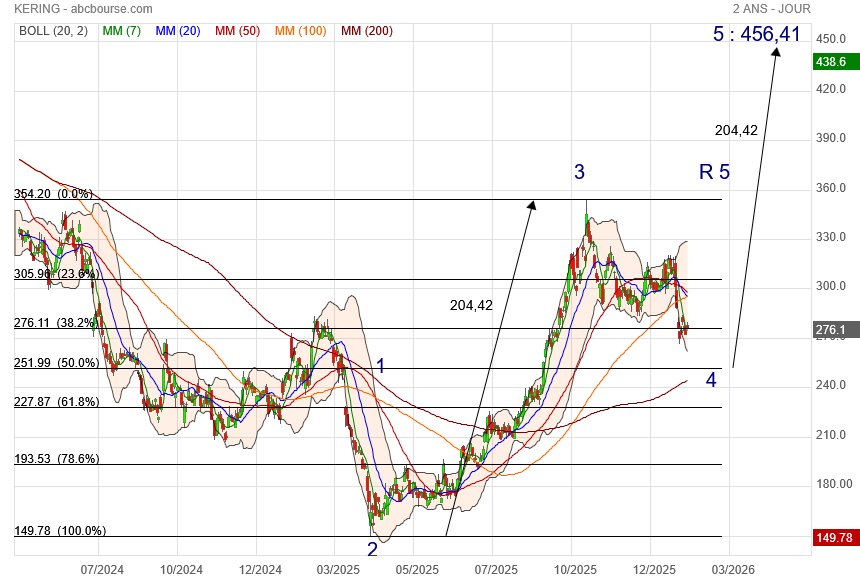Click the KERING - abcbourse.com chart title
The image size is (860, 580).
[83, 9]
